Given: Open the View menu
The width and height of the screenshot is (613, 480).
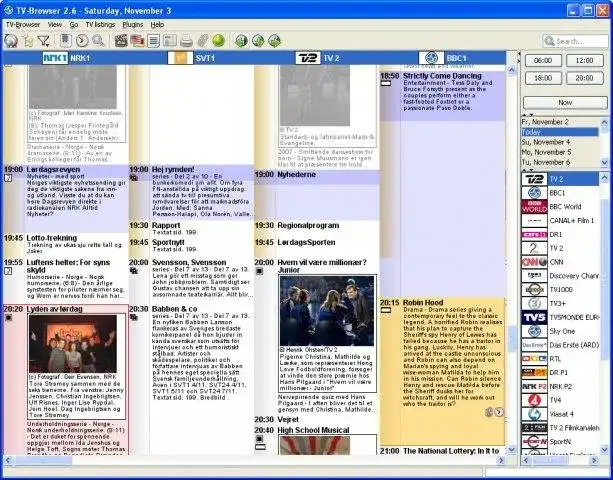Looking at the screenshot, I should pos(55,25).
